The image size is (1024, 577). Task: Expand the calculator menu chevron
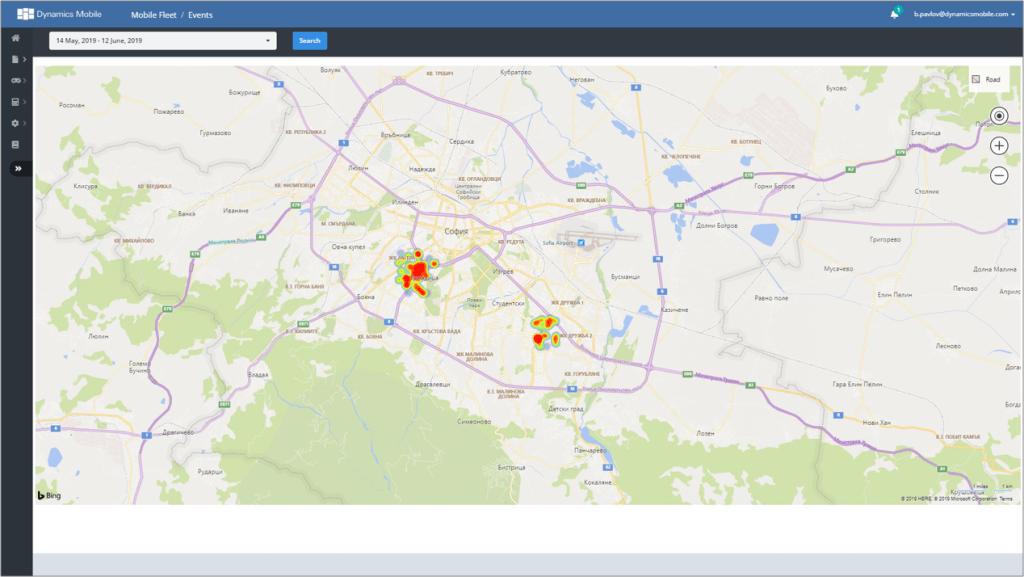[24, 102]
